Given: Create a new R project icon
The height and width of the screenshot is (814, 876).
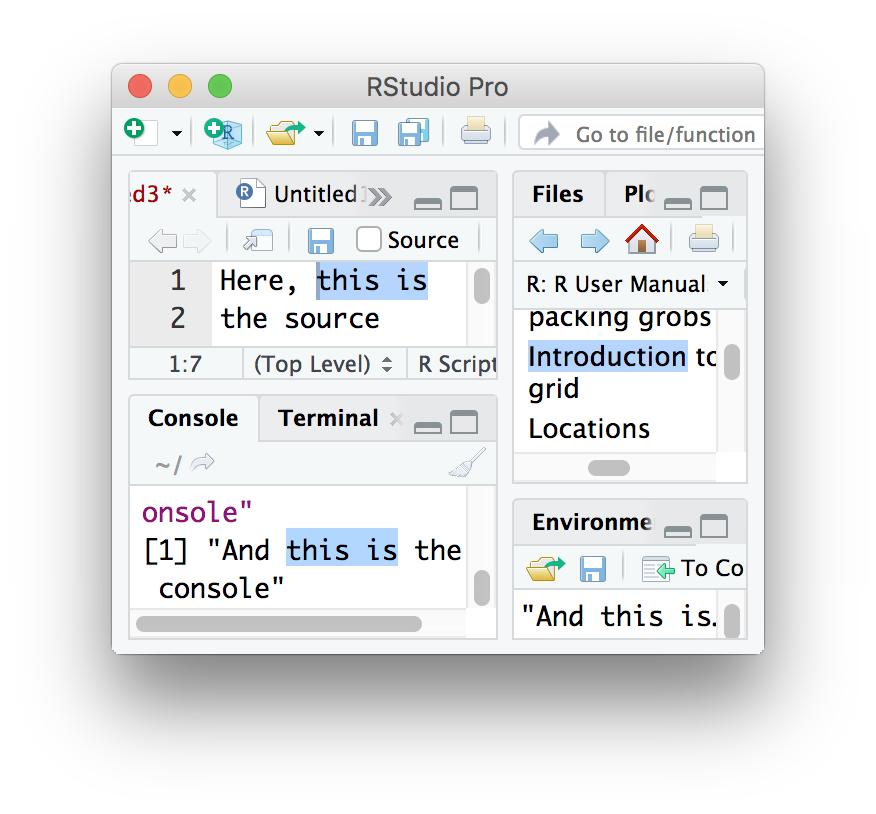Looking at the screenshot, I should point(223,133).
